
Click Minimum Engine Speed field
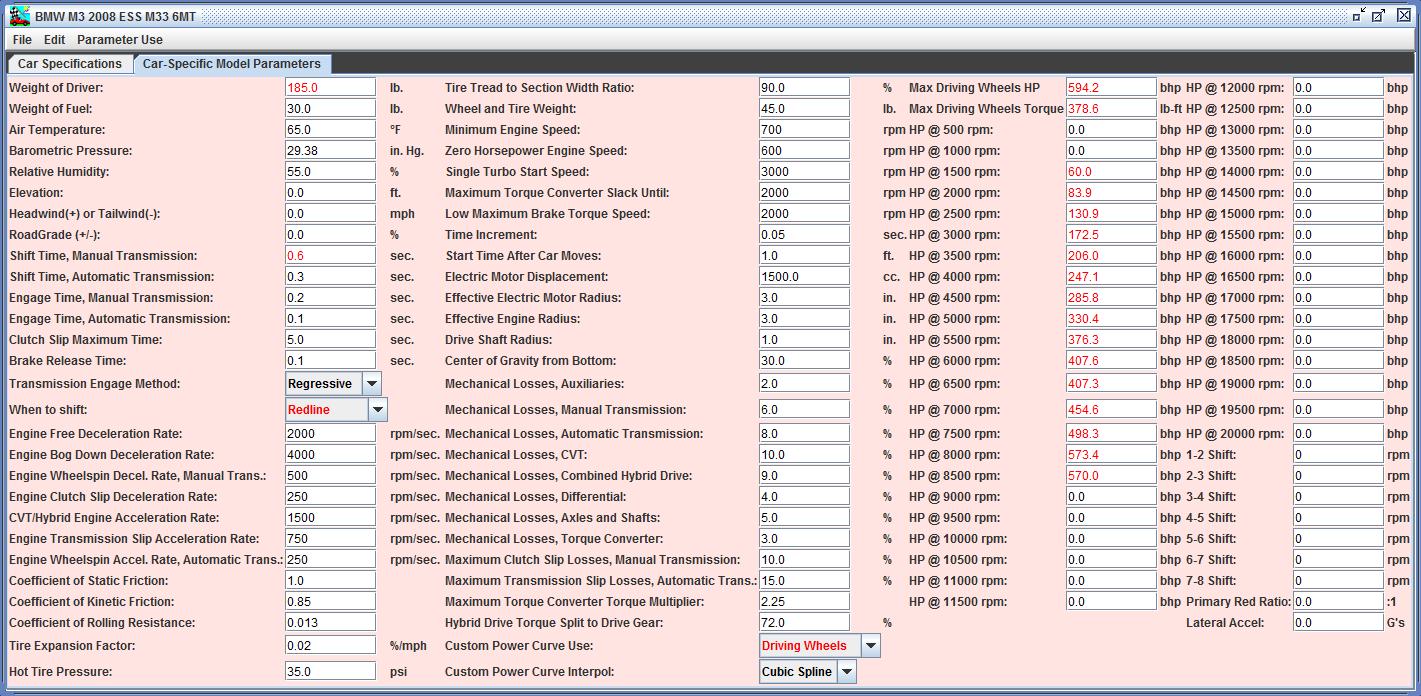coord(804,130)
